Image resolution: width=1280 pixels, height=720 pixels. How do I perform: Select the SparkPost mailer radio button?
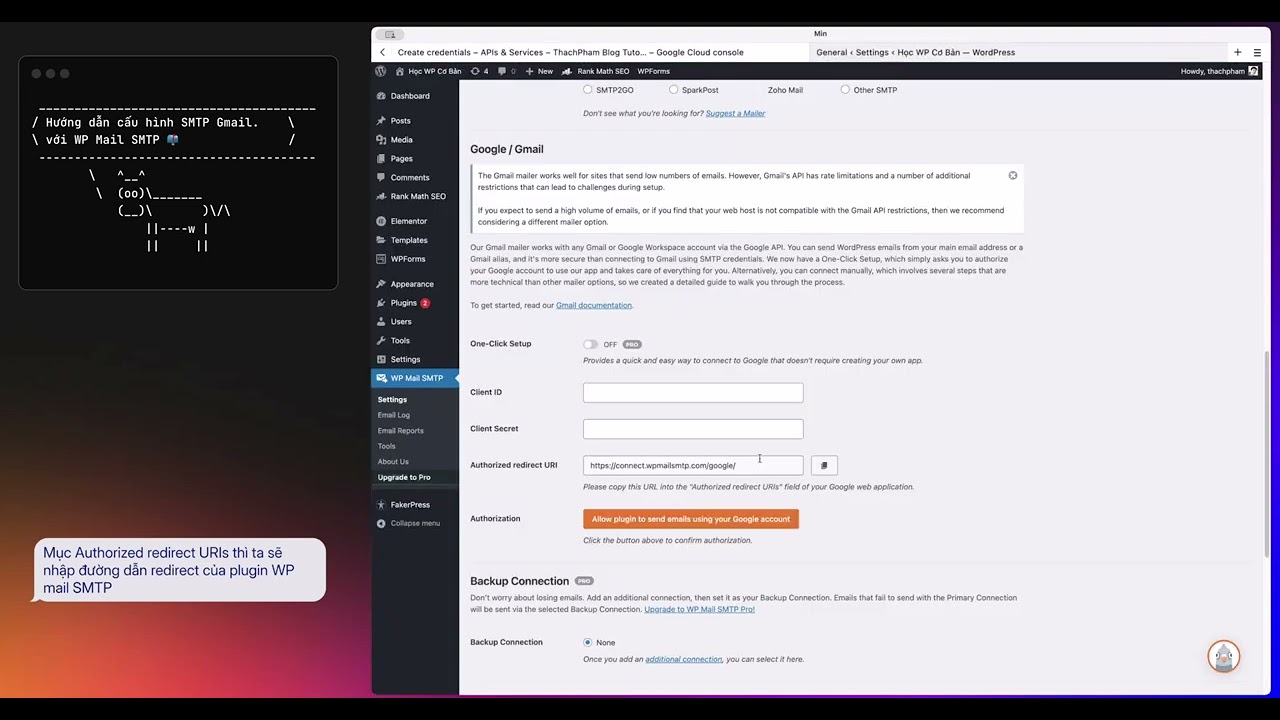[x=674, y=90]
